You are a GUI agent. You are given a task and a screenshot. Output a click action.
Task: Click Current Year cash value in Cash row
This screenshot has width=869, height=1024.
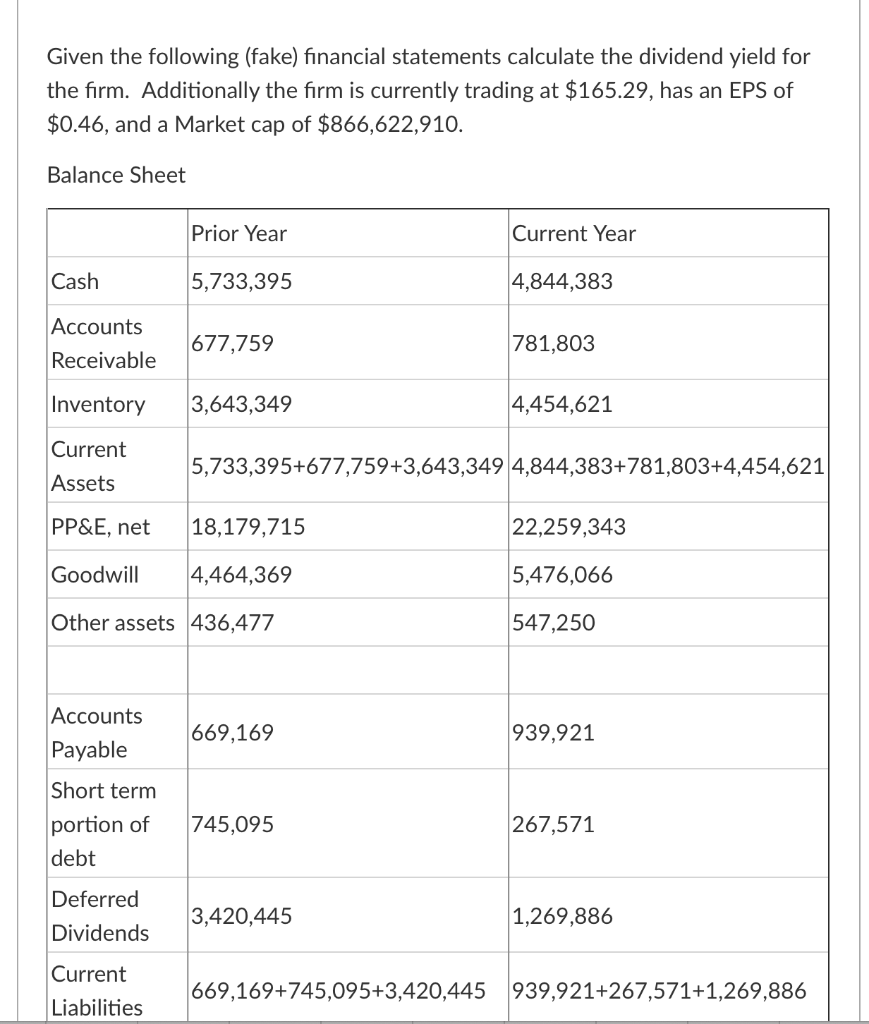561,281
